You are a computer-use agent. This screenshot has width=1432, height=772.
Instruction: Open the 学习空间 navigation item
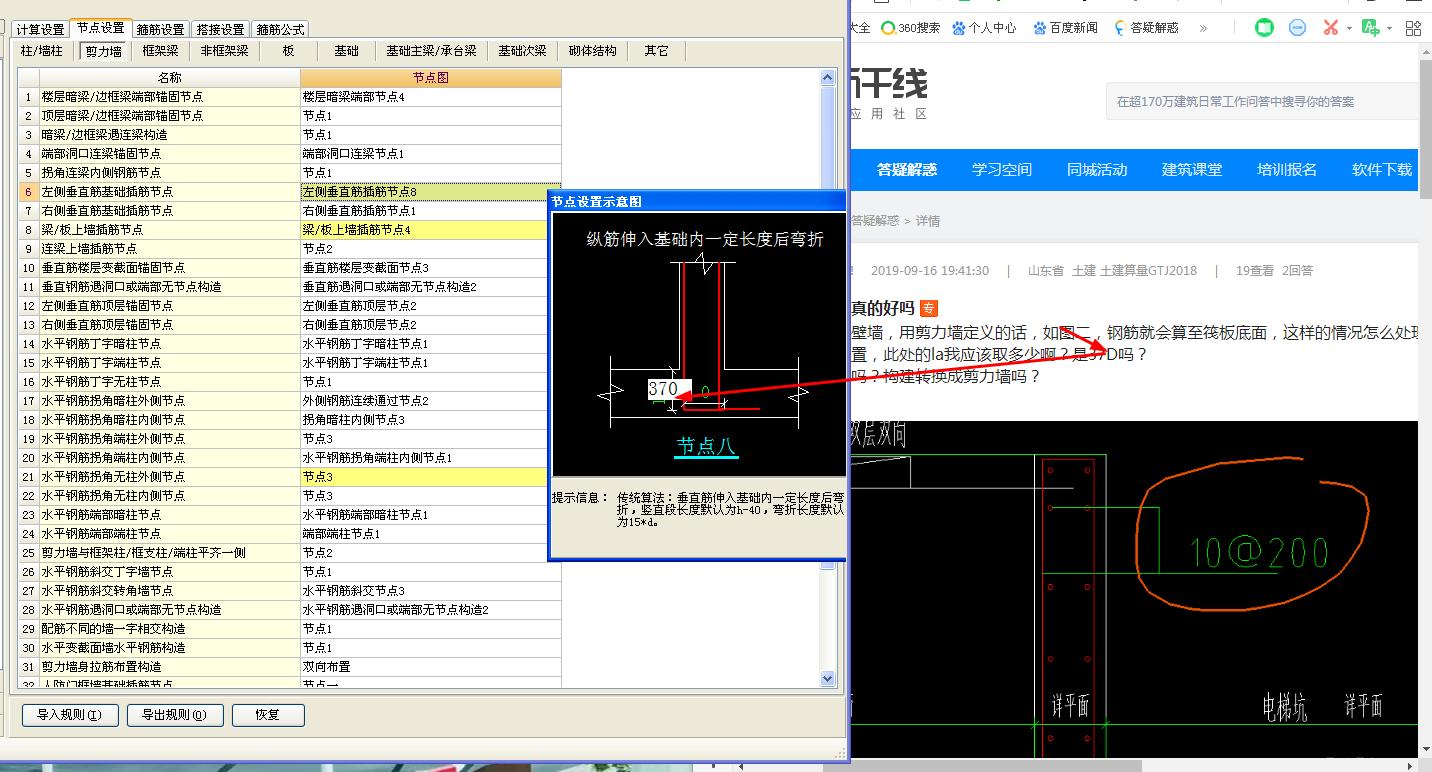[x=1002, y=170]
